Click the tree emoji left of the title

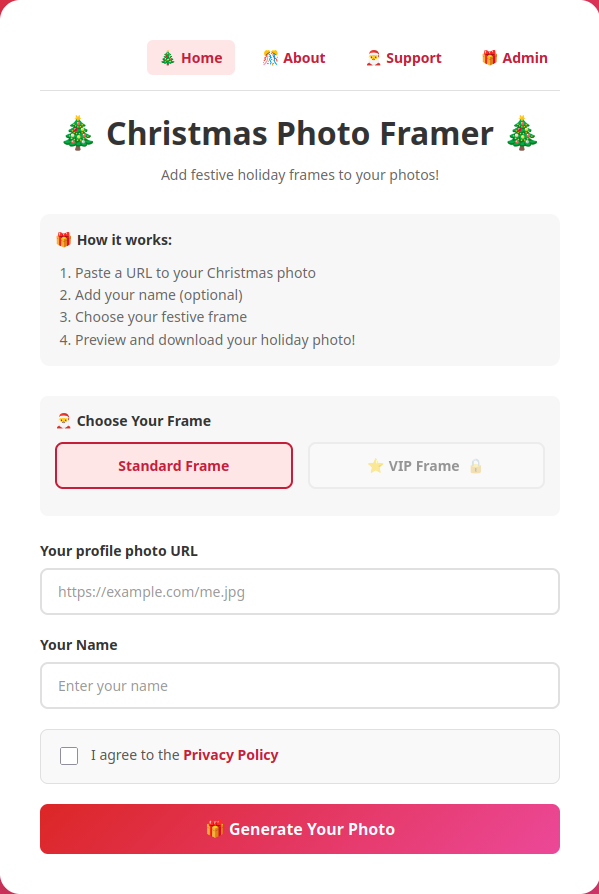click(x=78, y=133)
